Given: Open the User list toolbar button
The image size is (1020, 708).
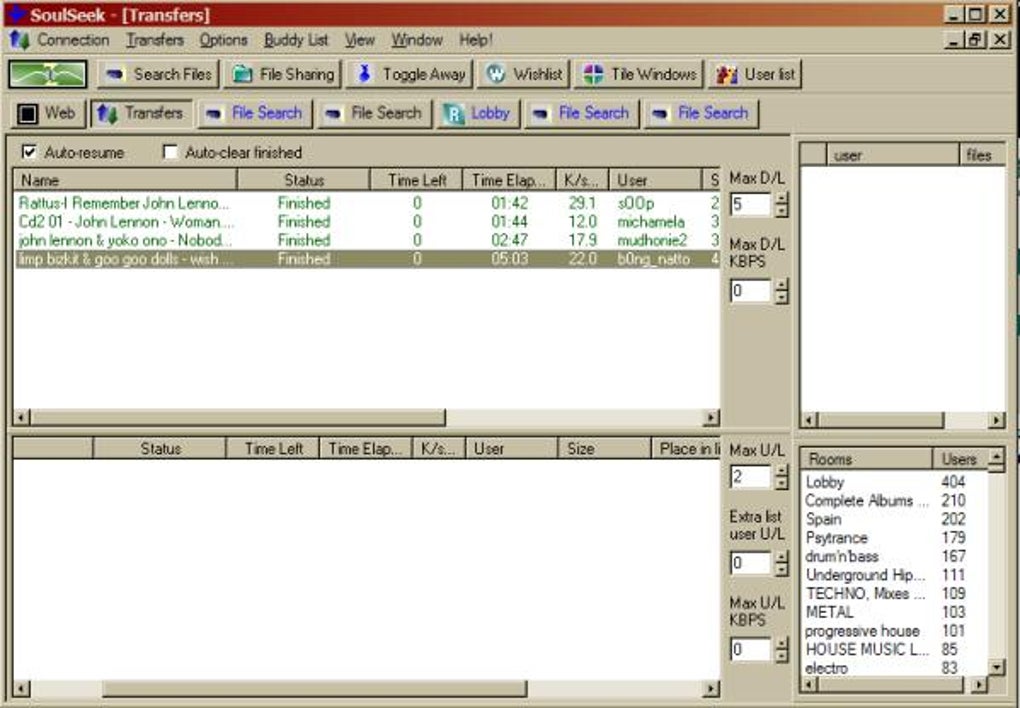Looking at the screenshot, I should [x=755, y=74].
